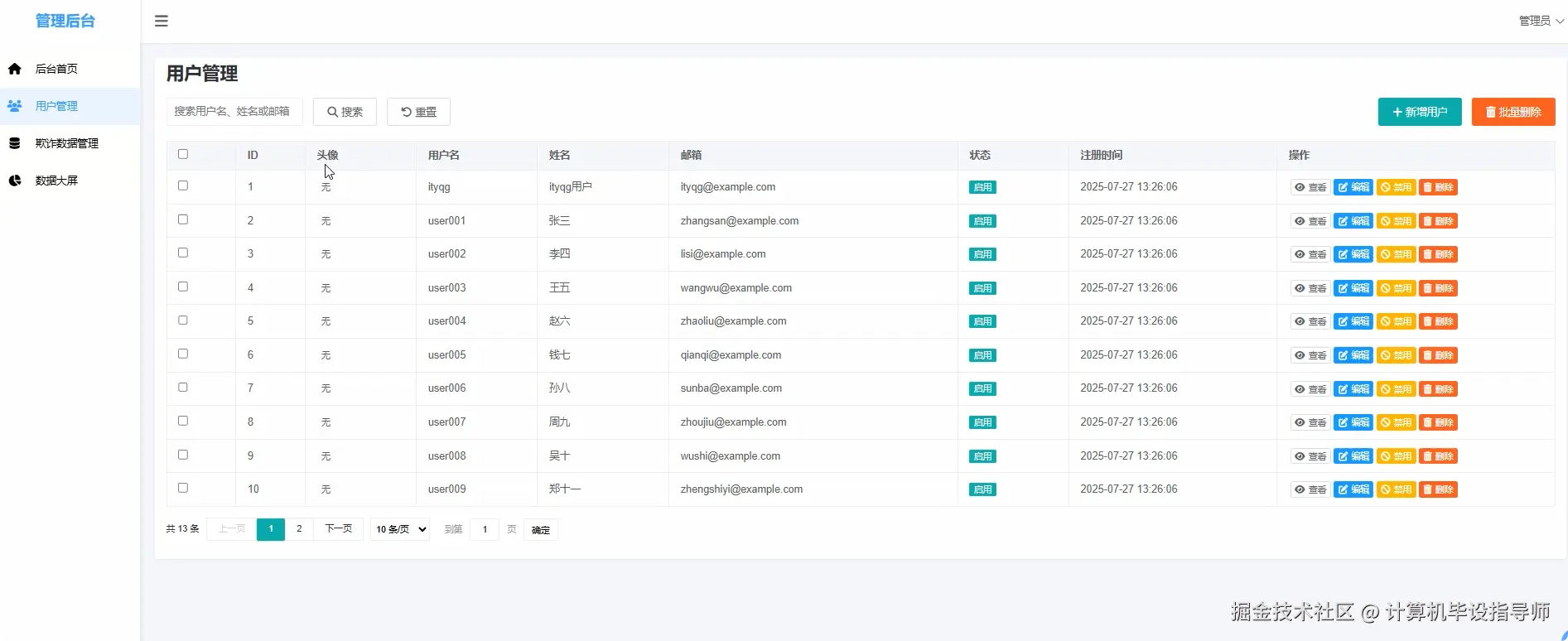Edit user006 with 编辑 button
The image size is (1568, 641).
coord(1353,389)
